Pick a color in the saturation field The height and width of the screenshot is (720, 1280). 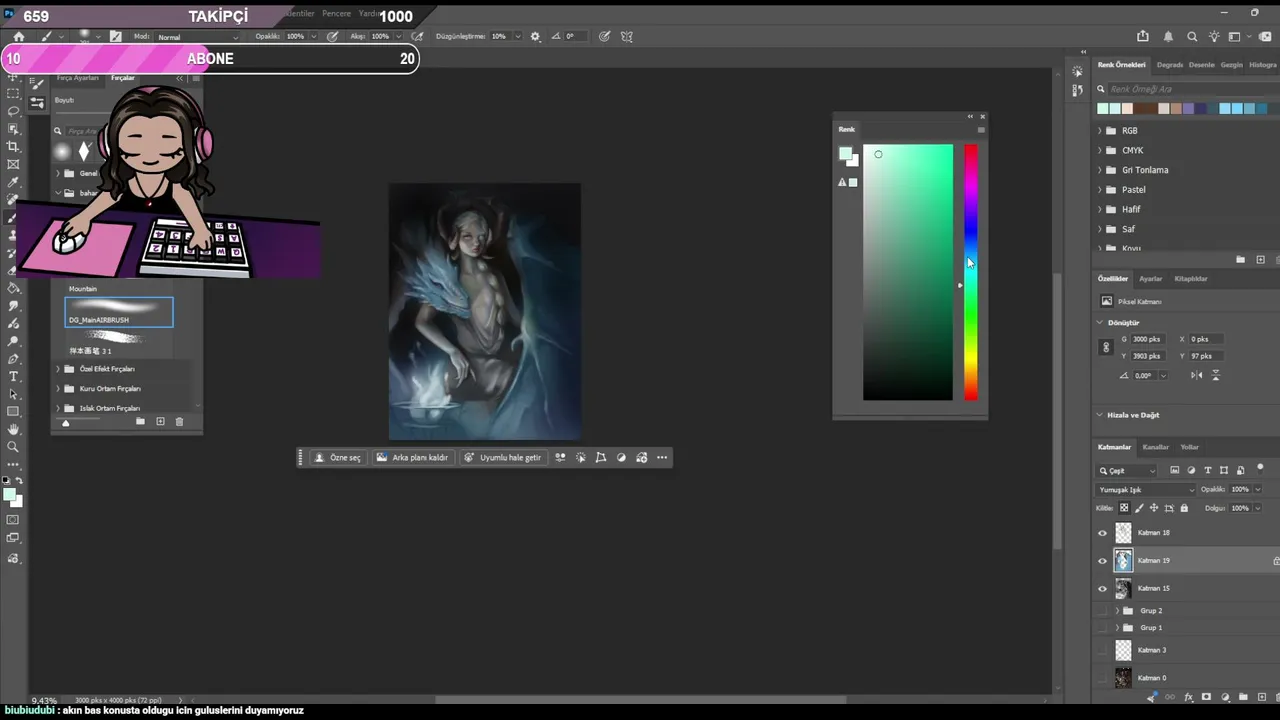(x=908, y=272)
